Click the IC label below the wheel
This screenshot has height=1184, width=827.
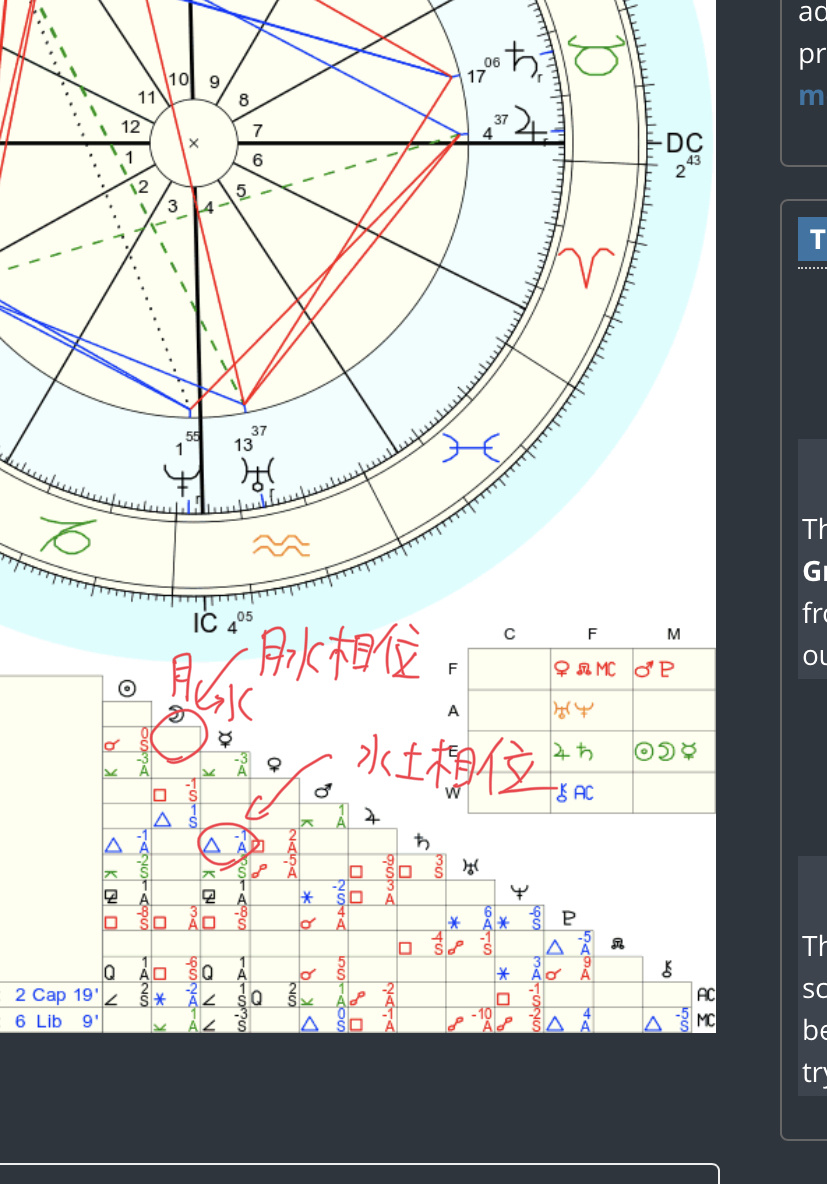(x=205, y=623)
